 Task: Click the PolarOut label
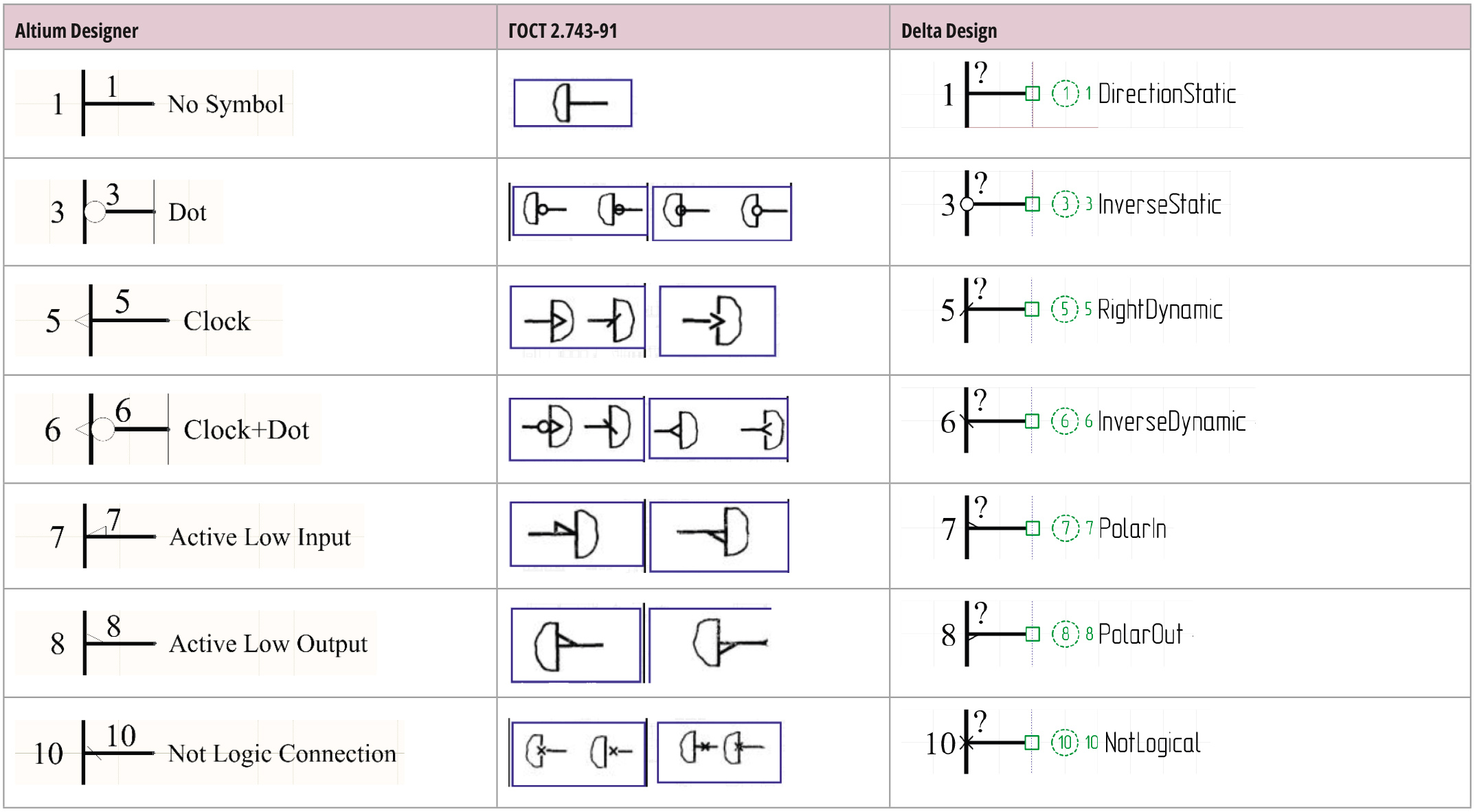point(1140,634)
